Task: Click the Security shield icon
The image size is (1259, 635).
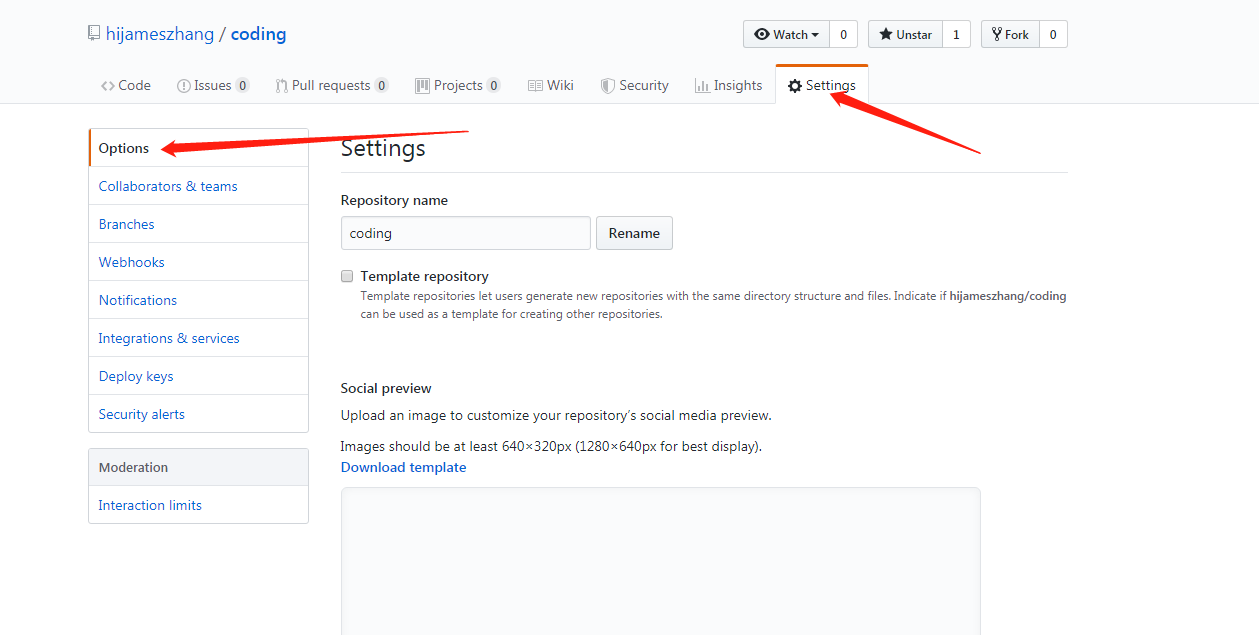Action: 607,86
